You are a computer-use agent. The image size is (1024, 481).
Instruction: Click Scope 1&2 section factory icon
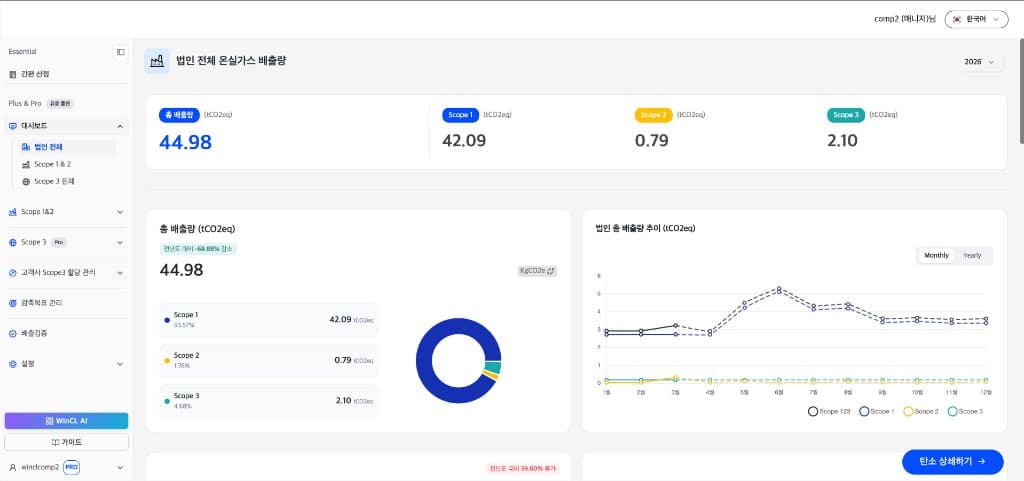click(x=13, y=212)
